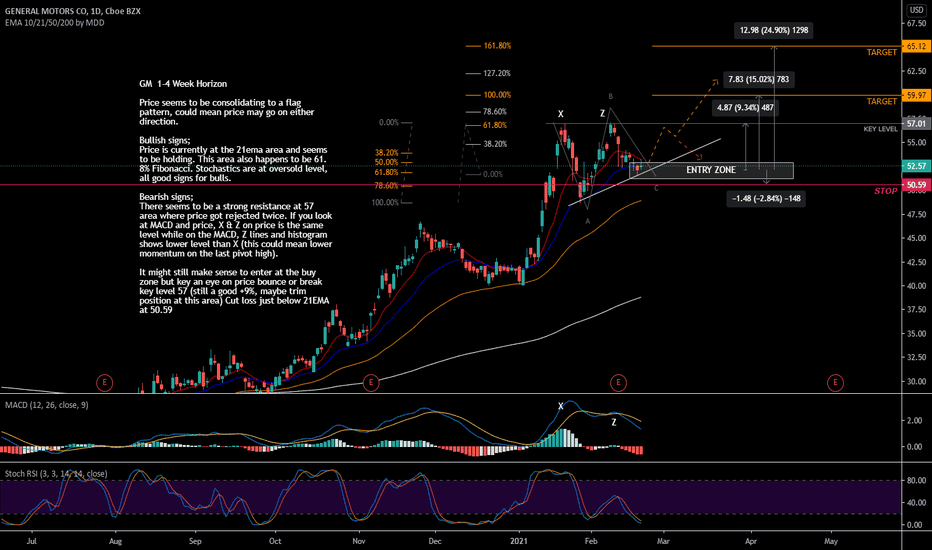Click the 2.00 value on the MACD scale
Viewport: 932px width, 550px height.
coord(914,420)
